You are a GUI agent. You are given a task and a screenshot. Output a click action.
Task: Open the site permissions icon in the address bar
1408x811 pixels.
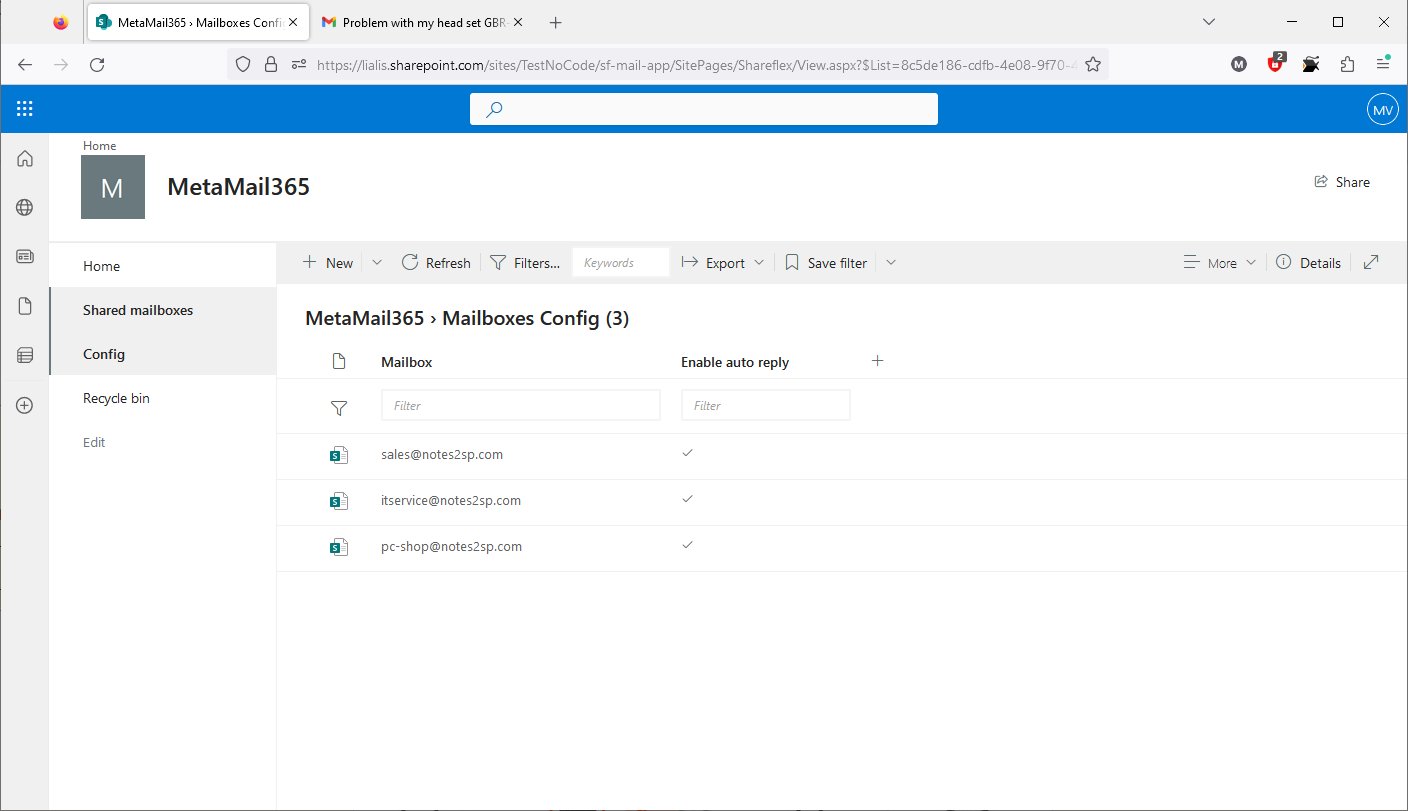pos(299,64)
